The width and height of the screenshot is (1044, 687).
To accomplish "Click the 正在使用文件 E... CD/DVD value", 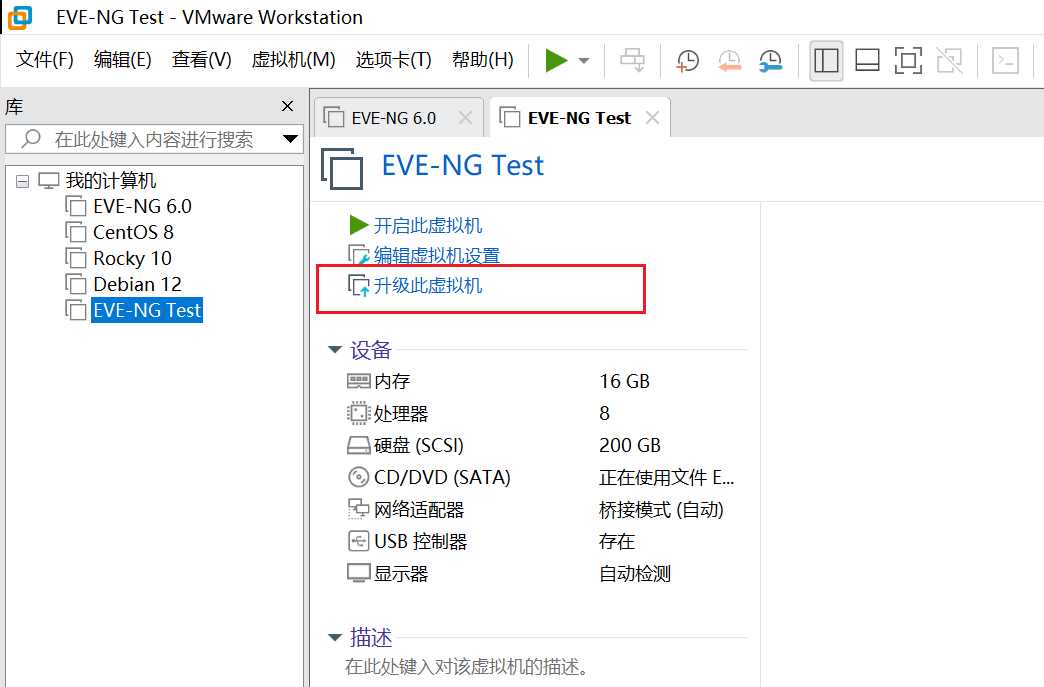I will 666,477.
